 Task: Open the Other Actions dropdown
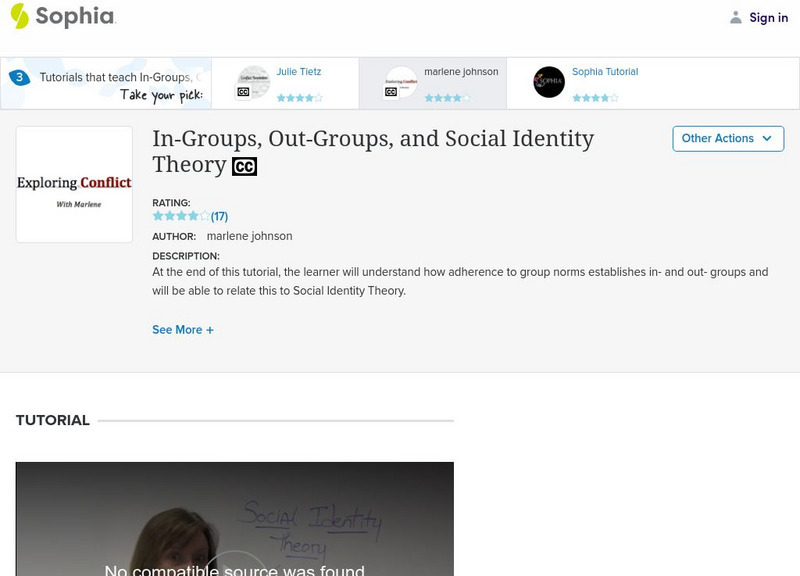tap(728, 138)
